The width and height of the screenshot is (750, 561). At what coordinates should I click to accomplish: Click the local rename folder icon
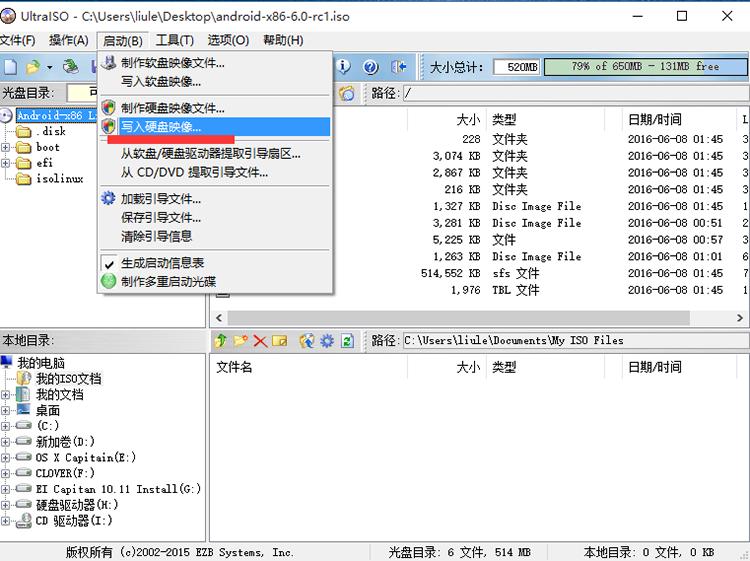[280, 341]
